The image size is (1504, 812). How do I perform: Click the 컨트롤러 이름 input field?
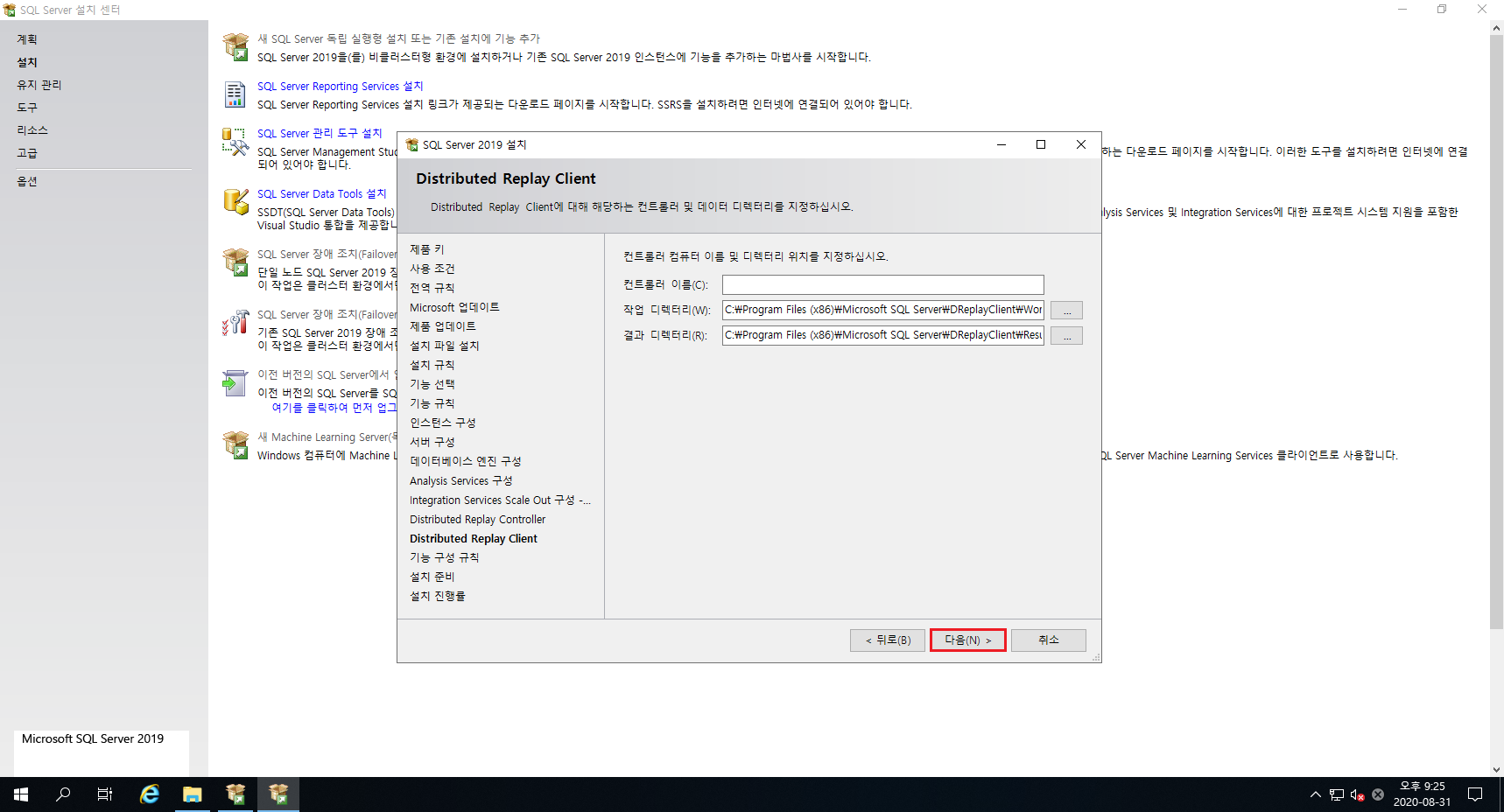point(882,284)
